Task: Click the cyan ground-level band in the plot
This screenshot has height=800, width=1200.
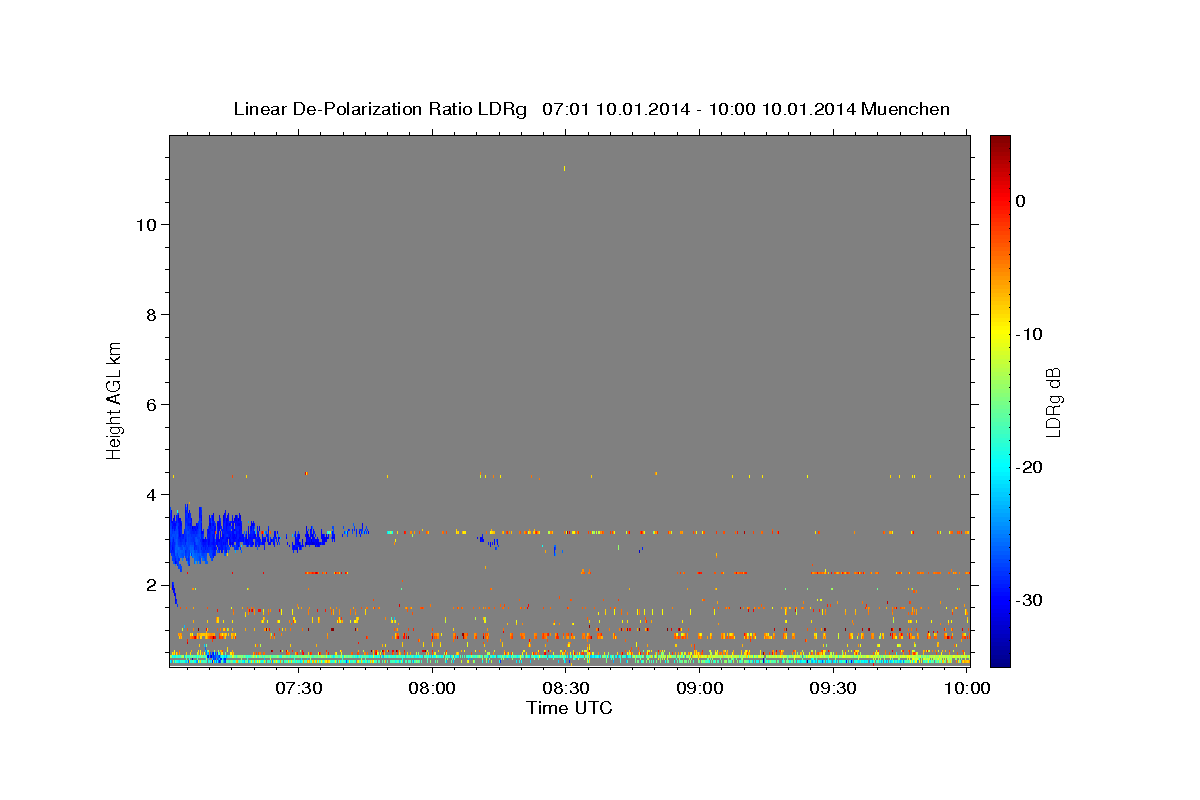Action: (569, 659)
